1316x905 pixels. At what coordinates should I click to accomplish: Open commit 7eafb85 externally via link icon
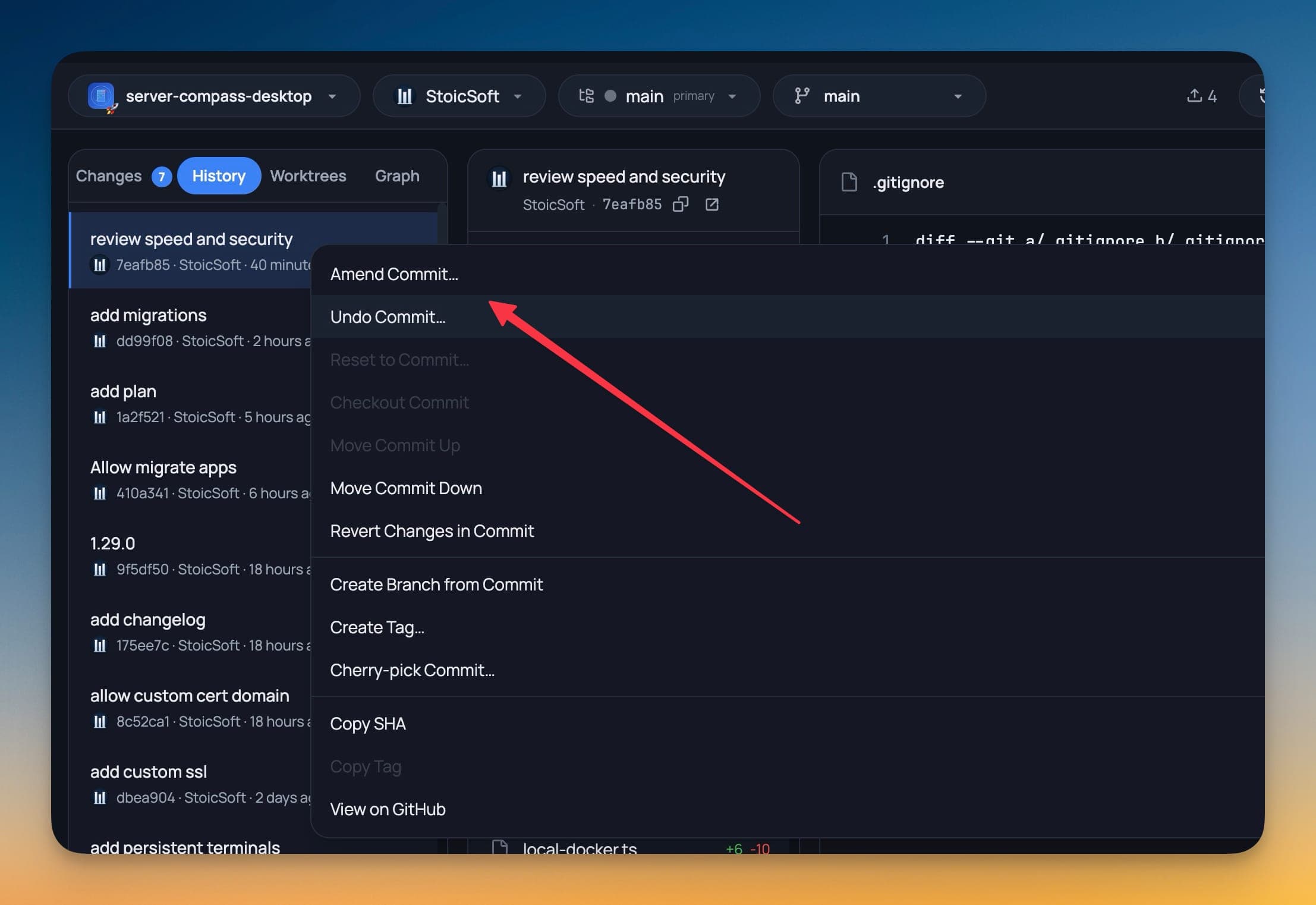tap(711, 205)
